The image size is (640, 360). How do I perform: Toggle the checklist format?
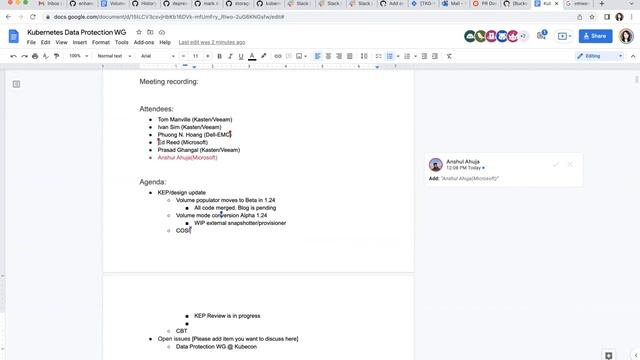[379, 56]
